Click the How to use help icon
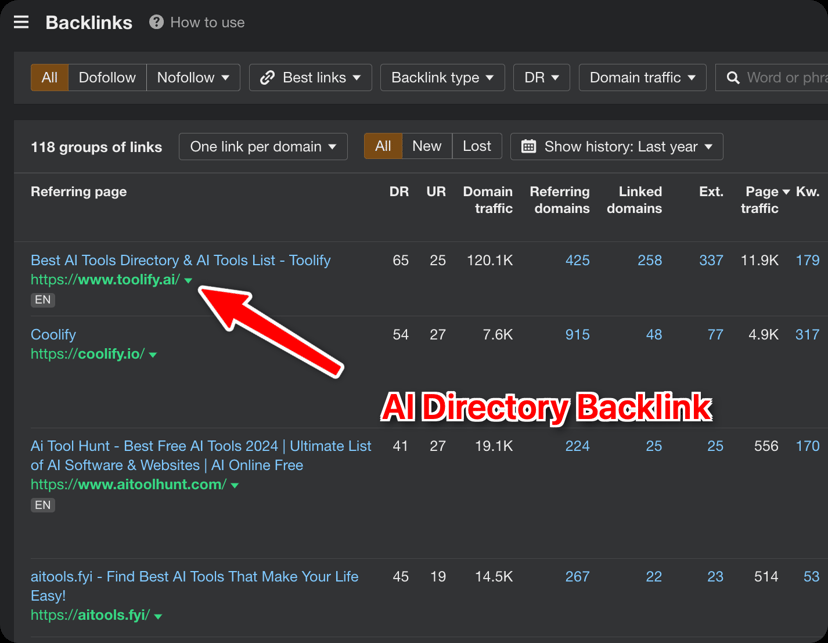The image size is (828, 643). [x=156, y=22]
